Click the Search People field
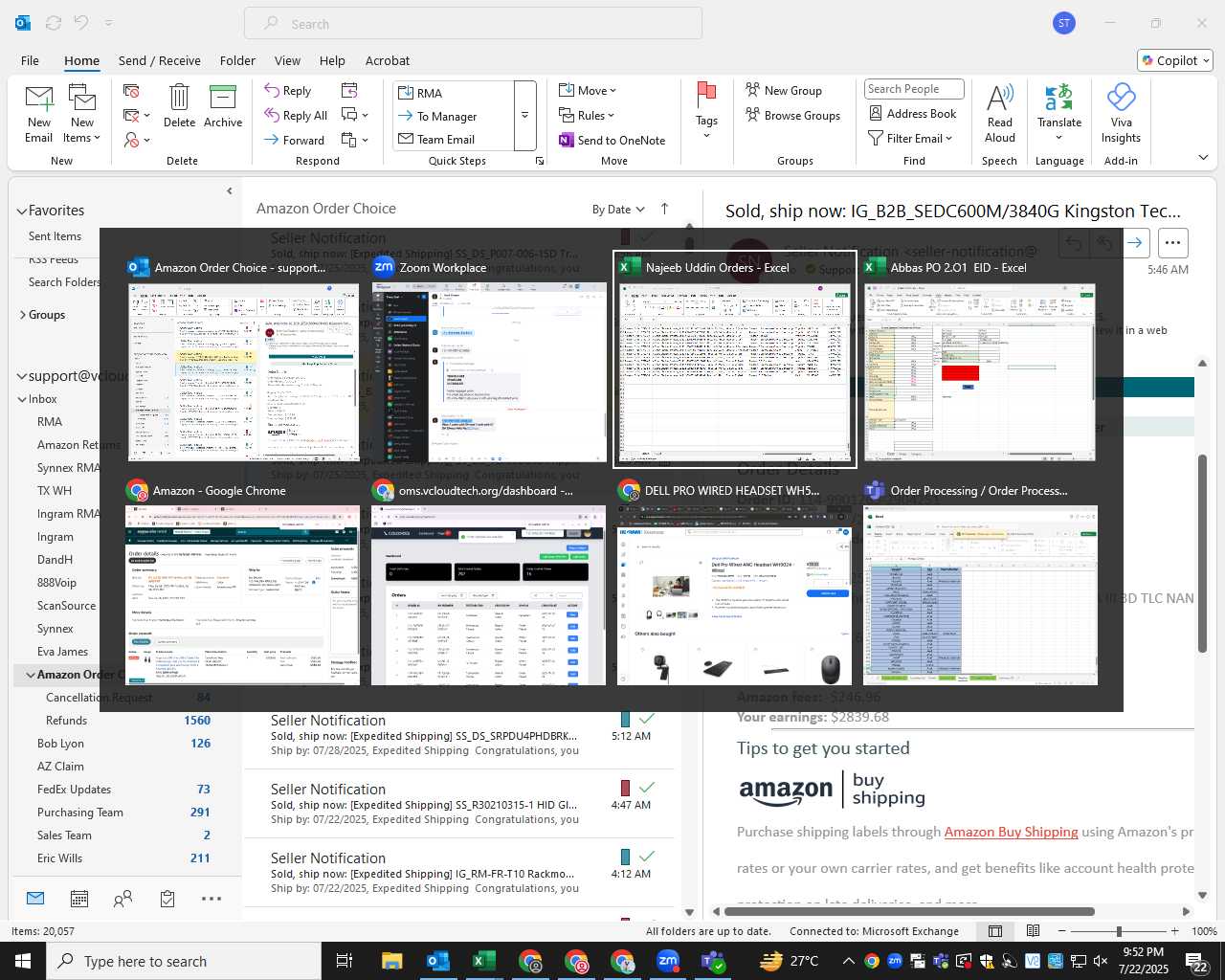The image size is (1225, 980). tap(913, 89)
